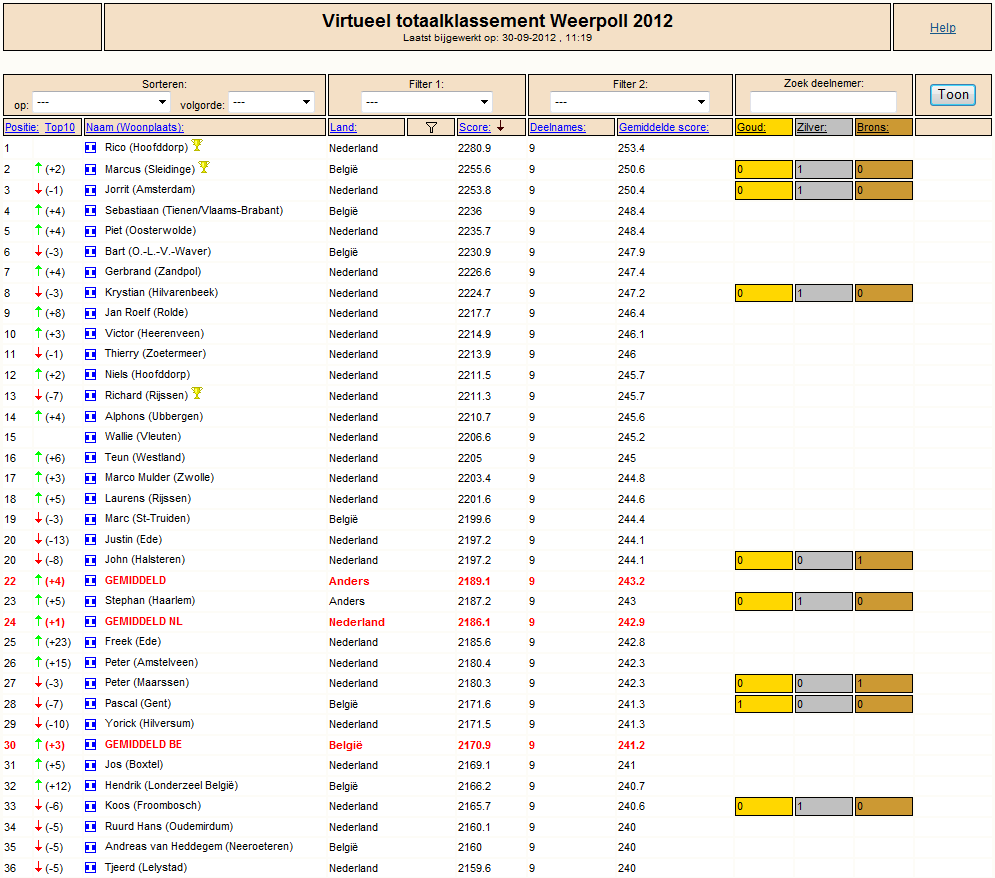The width and height of the screenshot is (995, 878).
Task: Click average score 253.4 in first row
Action: [631, 148]
